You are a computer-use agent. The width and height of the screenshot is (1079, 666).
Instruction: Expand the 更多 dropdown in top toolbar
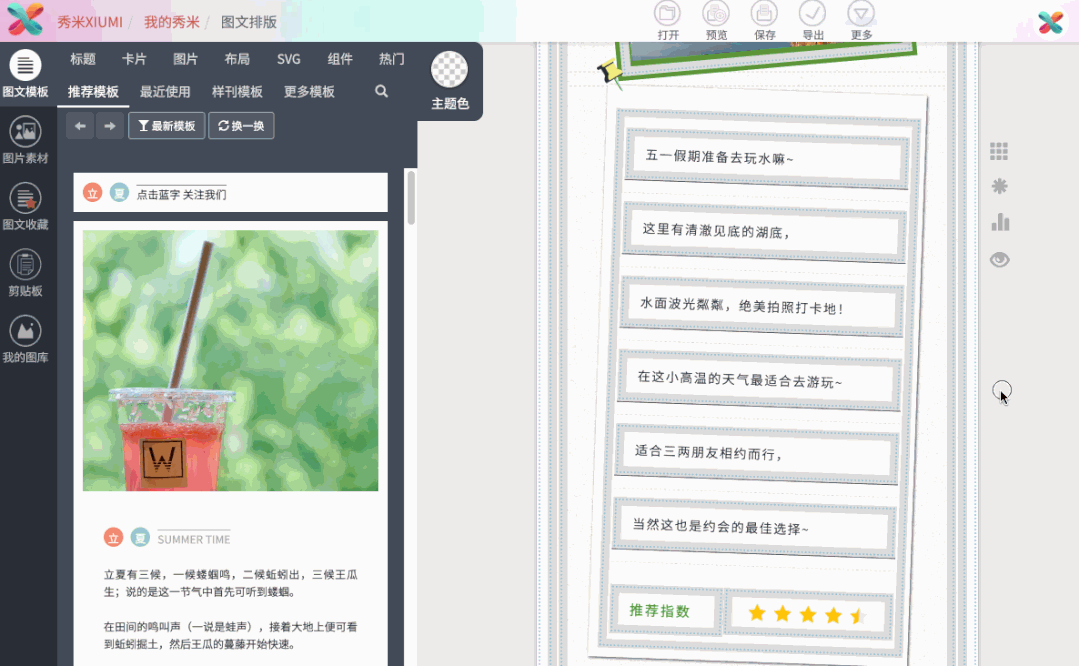861,21
